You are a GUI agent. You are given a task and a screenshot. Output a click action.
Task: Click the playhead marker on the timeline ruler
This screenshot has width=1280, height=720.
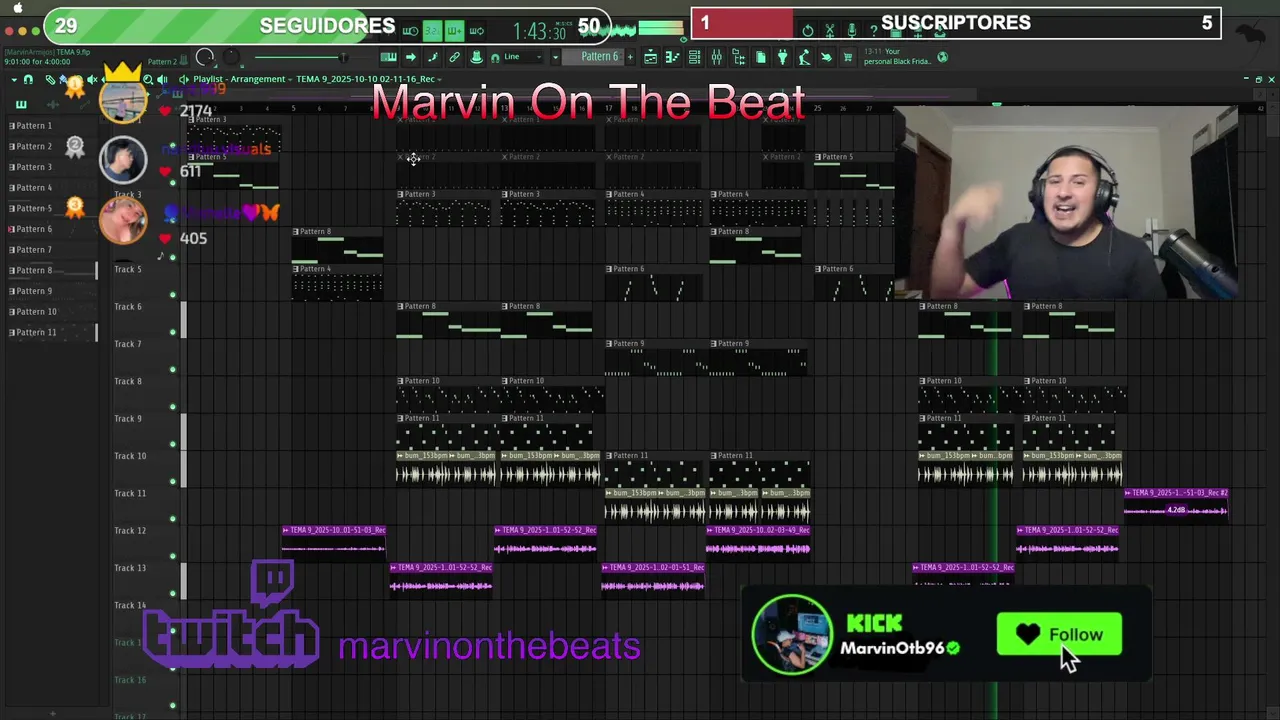[x=996, y=103]
